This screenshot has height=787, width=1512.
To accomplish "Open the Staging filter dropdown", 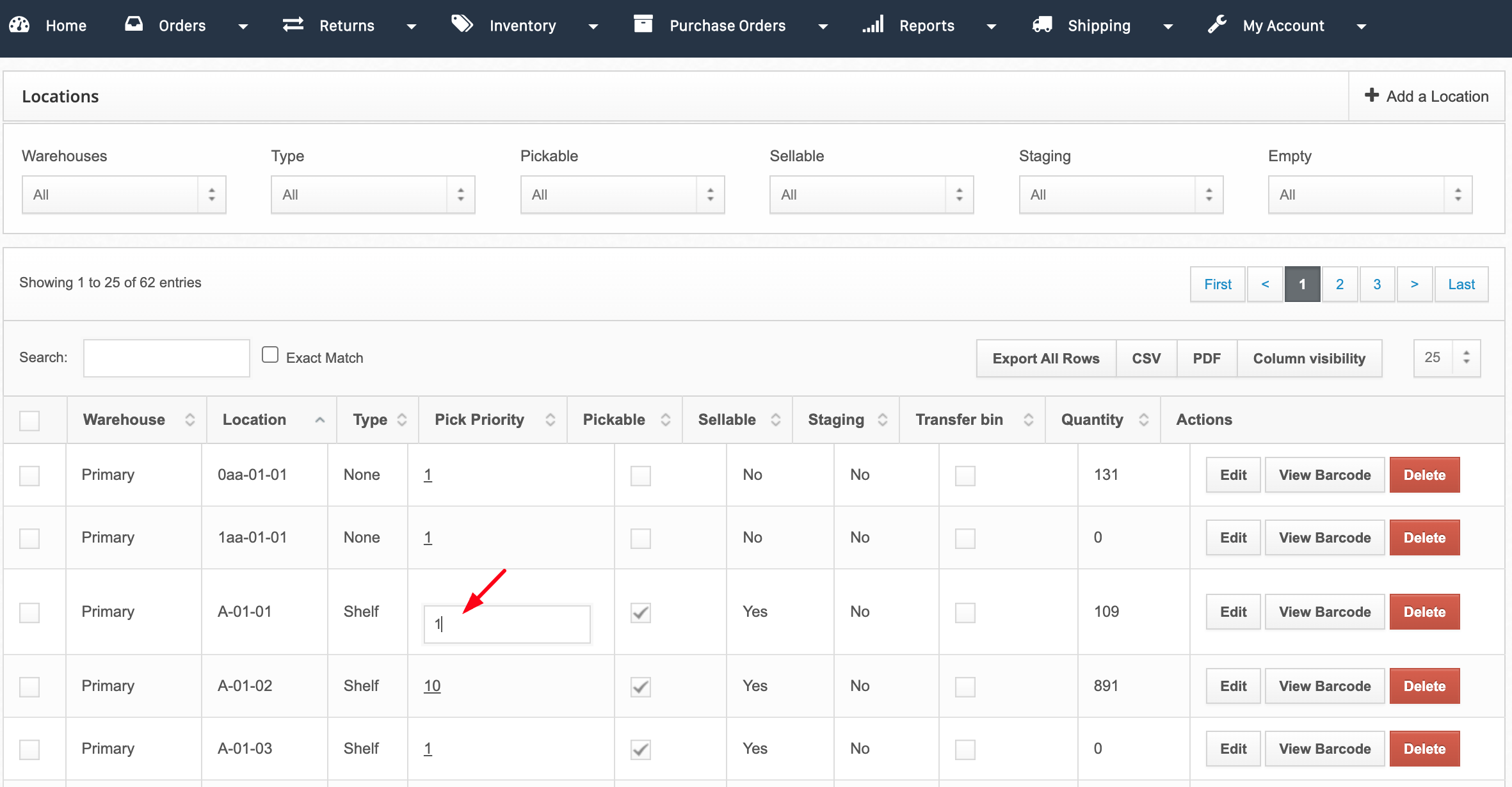I will [1121, 195].
